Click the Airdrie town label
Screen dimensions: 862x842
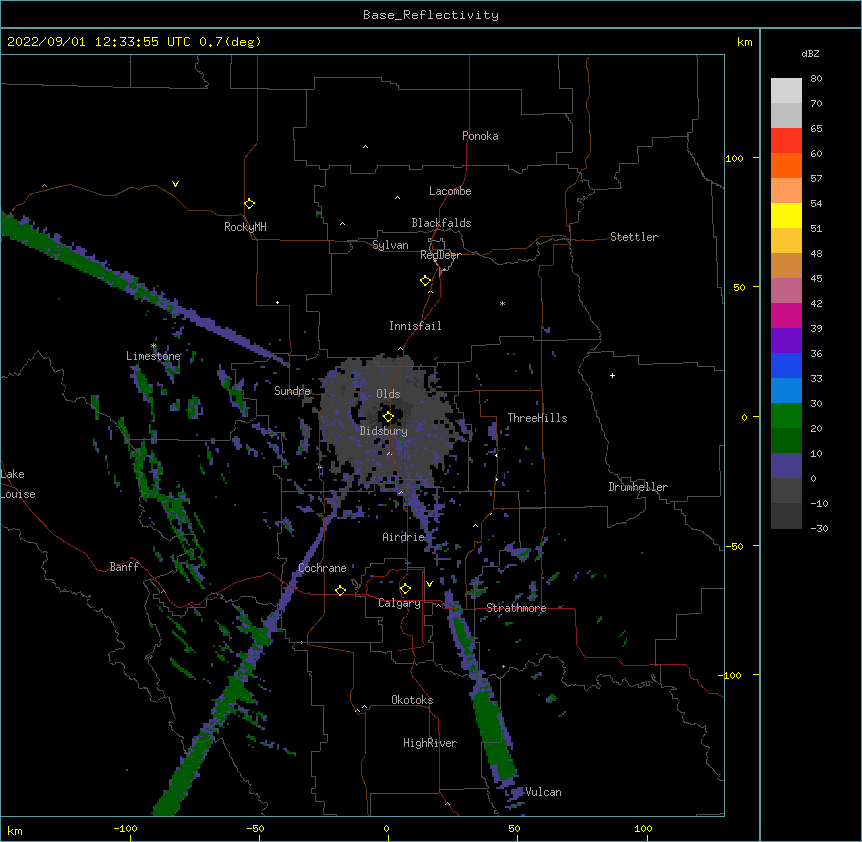click(x=404, y=537)
